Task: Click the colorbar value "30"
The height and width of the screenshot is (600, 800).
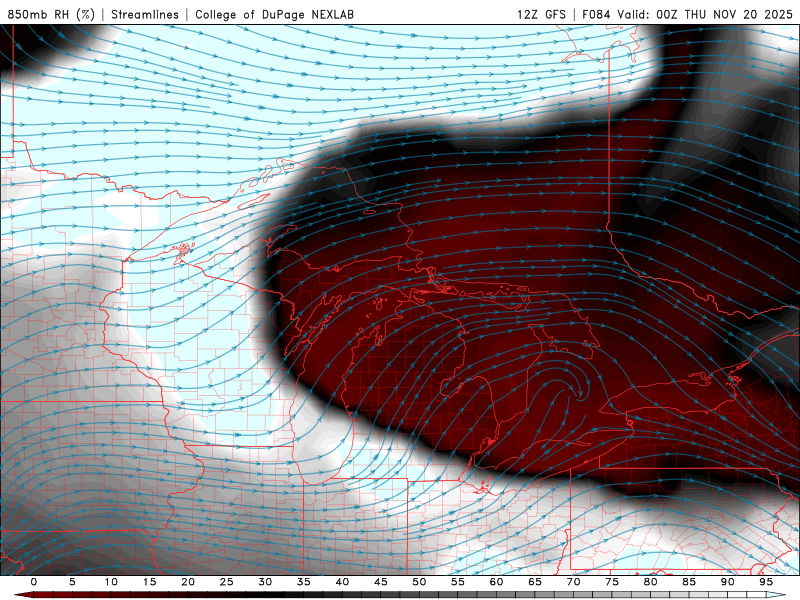Action: tap(265, 582)
